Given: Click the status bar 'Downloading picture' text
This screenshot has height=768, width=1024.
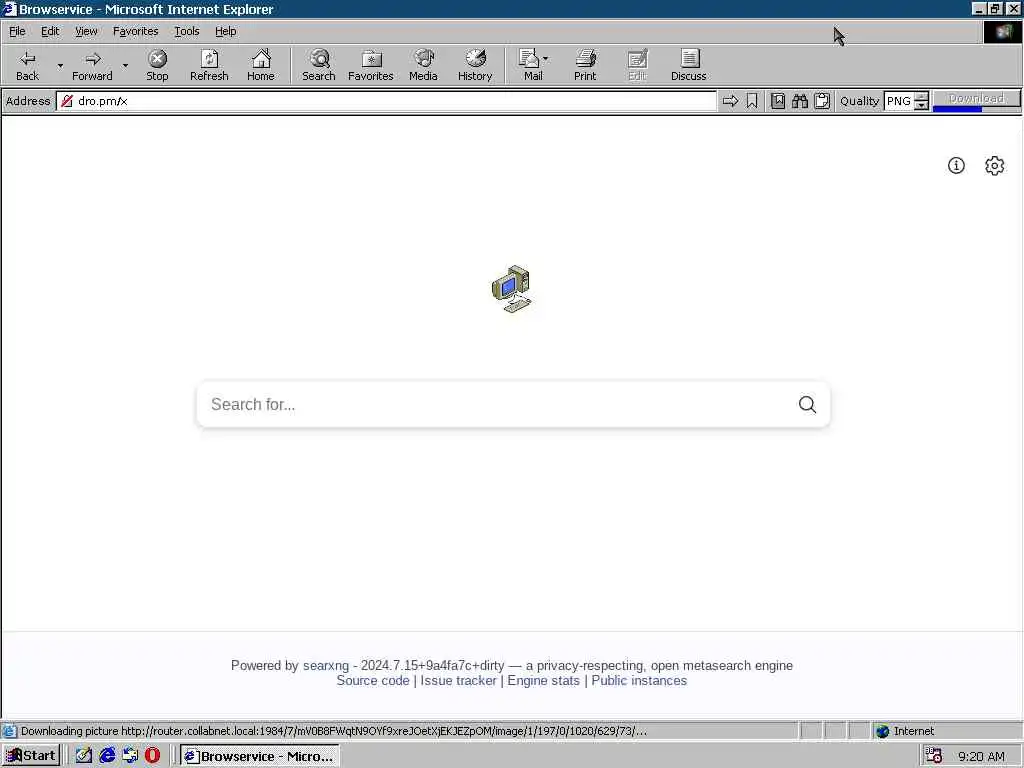Looking at the screenshot, I should click(x=333, y=731).
